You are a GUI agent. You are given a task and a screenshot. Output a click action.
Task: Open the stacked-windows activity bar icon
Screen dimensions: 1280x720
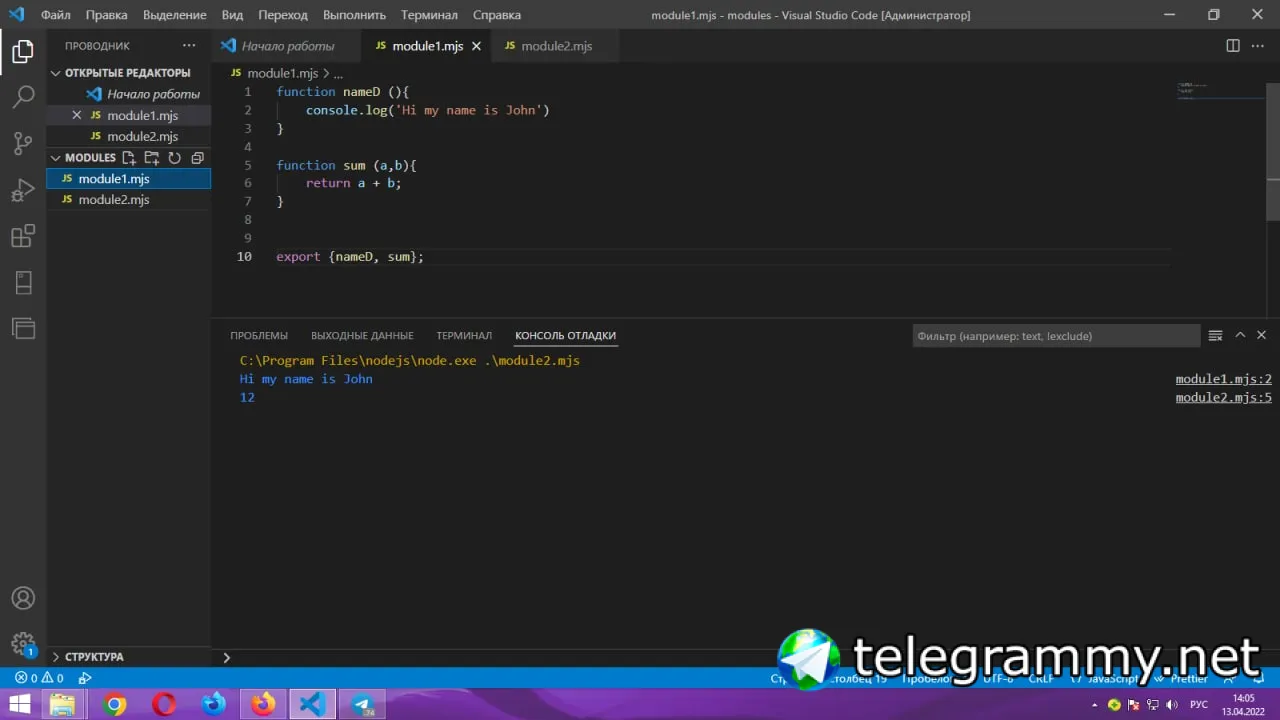pos(23,328)
